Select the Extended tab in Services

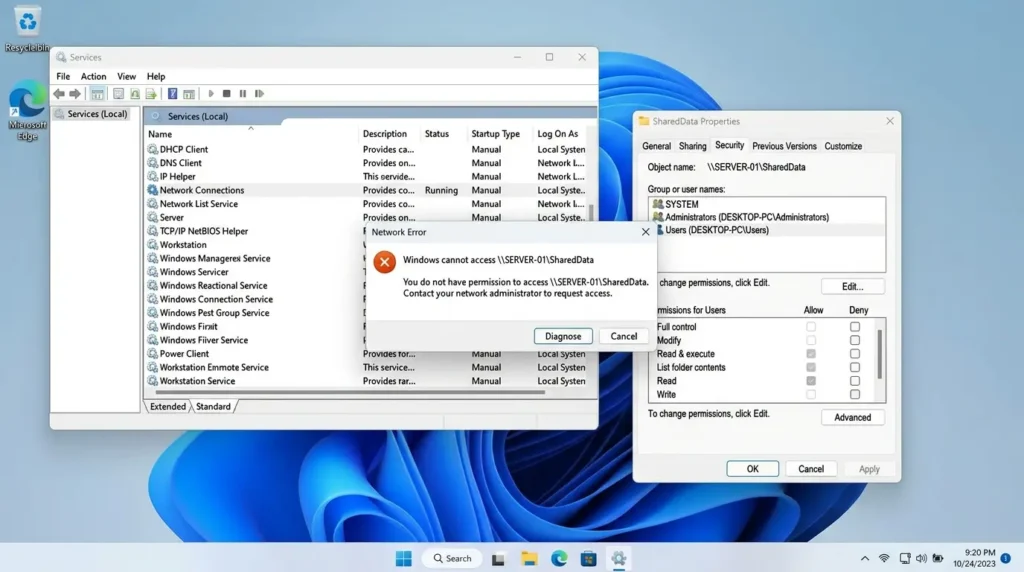pos(168,406)
